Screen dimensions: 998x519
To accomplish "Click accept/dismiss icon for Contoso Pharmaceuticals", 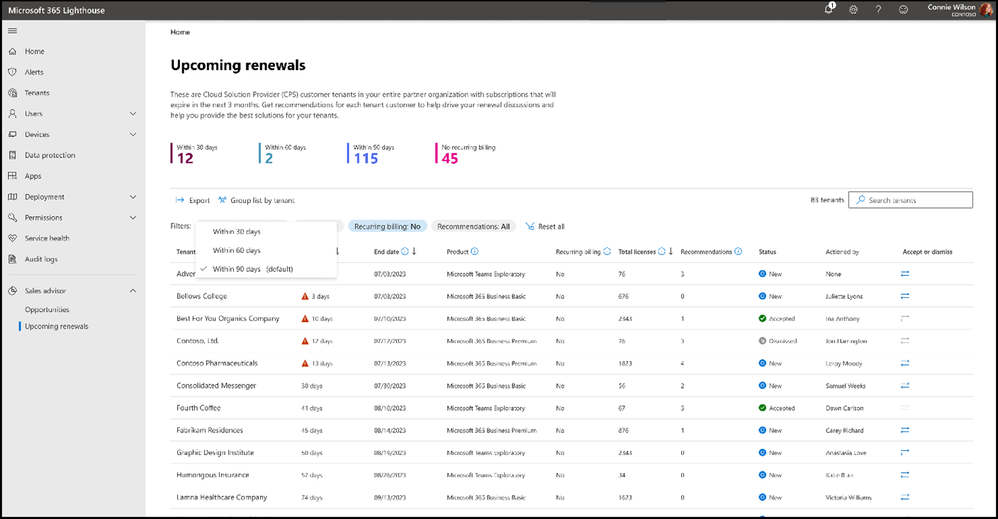I will click(x=905, y=363).
